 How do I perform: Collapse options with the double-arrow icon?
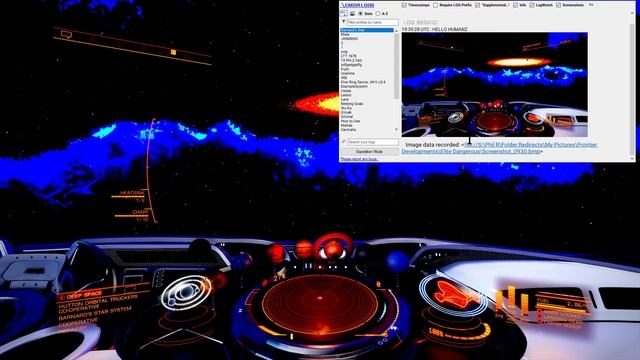pos(591,5)
